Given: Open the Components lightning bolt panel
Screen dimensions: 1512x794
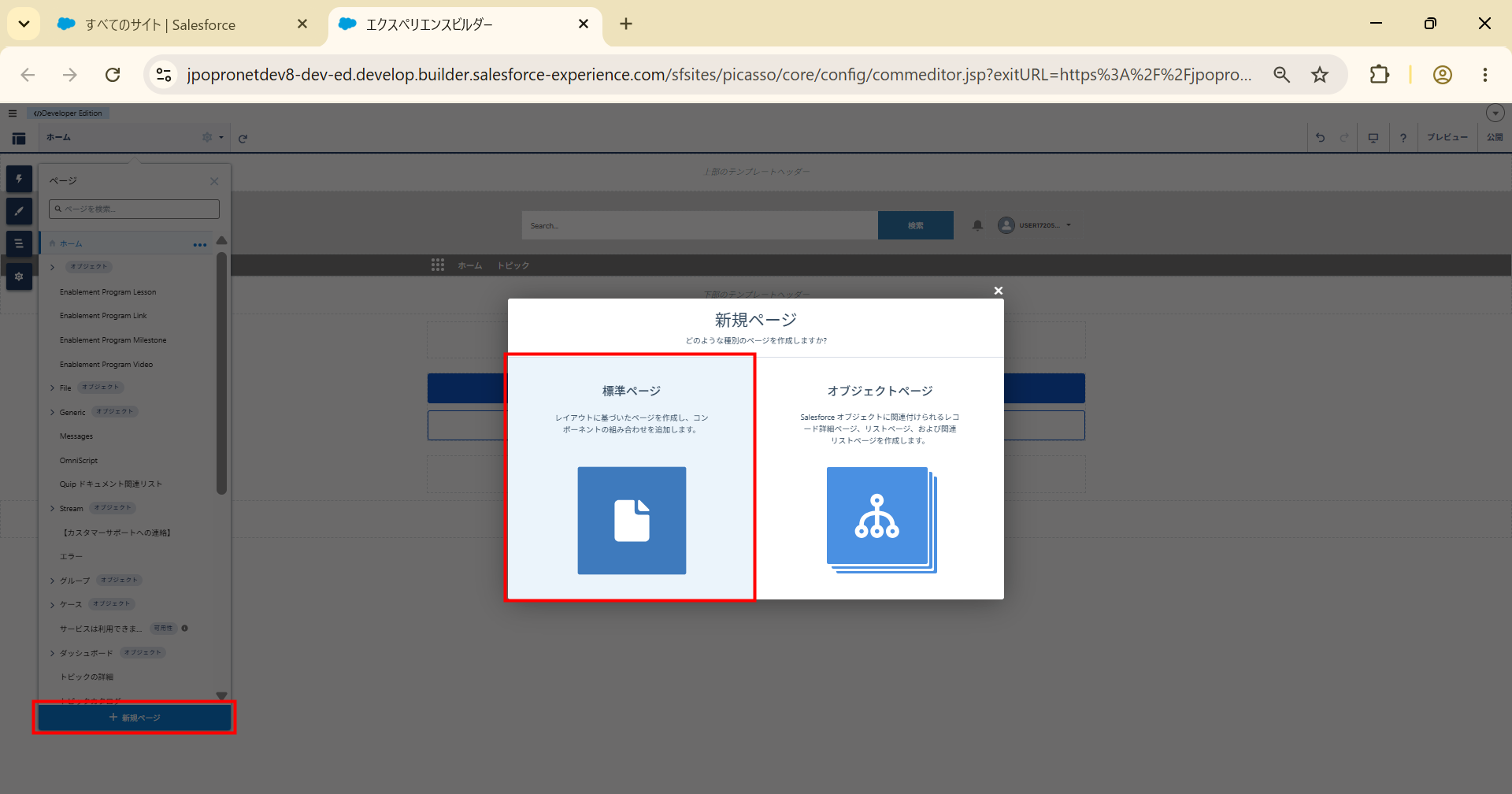Looking at the screenshot, I should tap(19, 179).
